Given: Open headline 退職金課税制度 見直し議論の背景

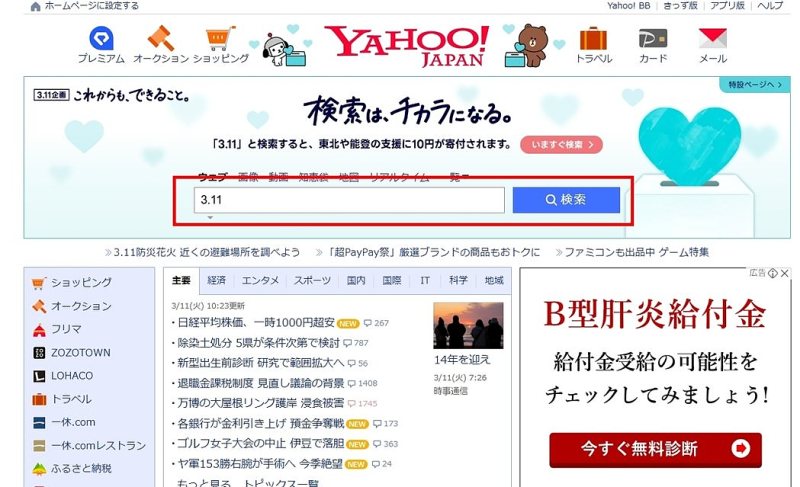Looking at the screenshot, I should pos(260,383).
